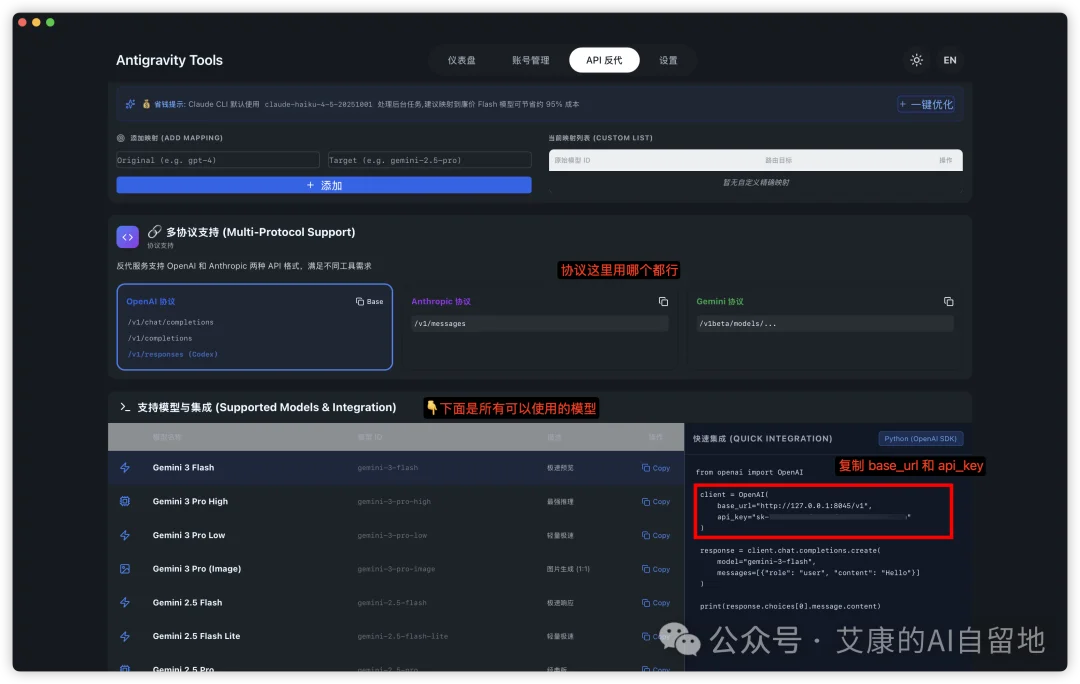Open the 设置 tab

coord(667,60)
